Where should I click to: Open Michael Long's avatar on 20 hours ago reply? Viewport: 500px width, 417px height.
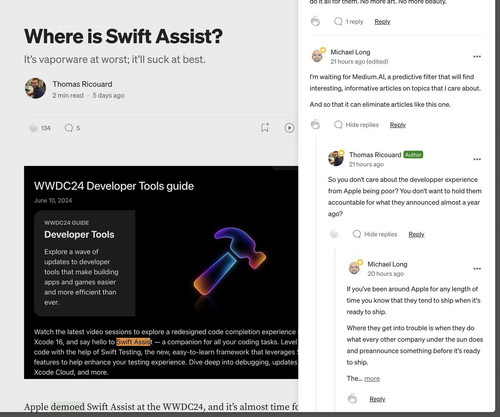[x=355, y=268]
